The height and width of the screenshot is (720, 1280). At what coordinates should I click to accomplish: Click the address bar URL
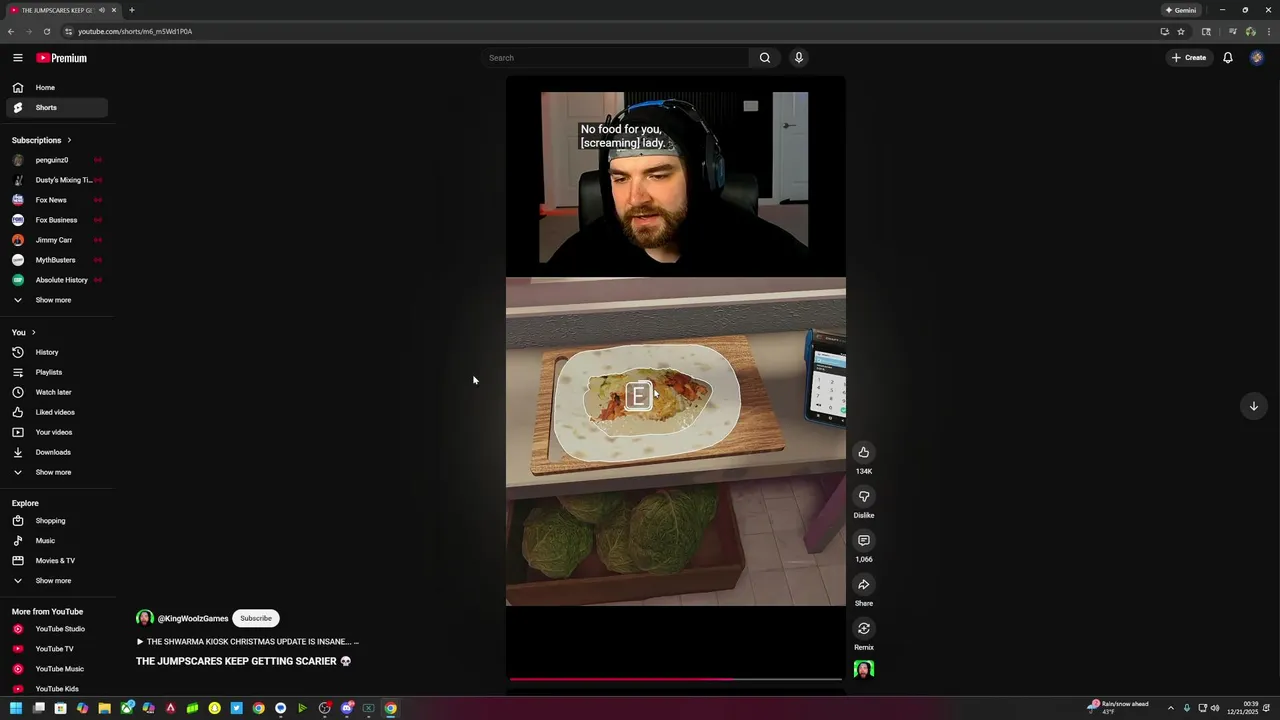[x=135, y=31]
